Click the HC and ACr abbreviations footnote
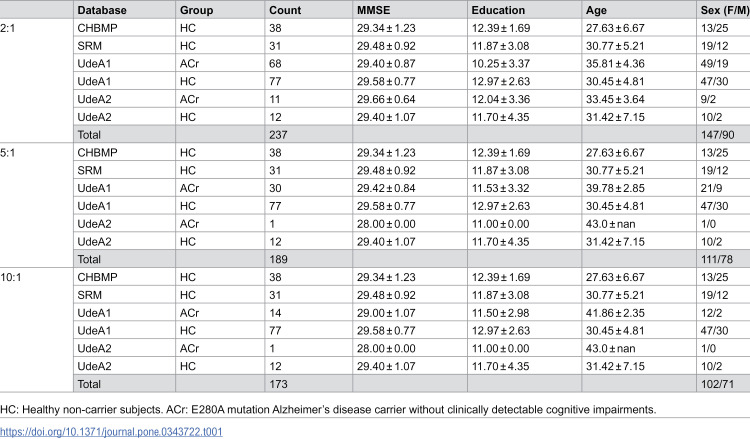The width and height of the screenshot is (750, 439). point(328,410)
